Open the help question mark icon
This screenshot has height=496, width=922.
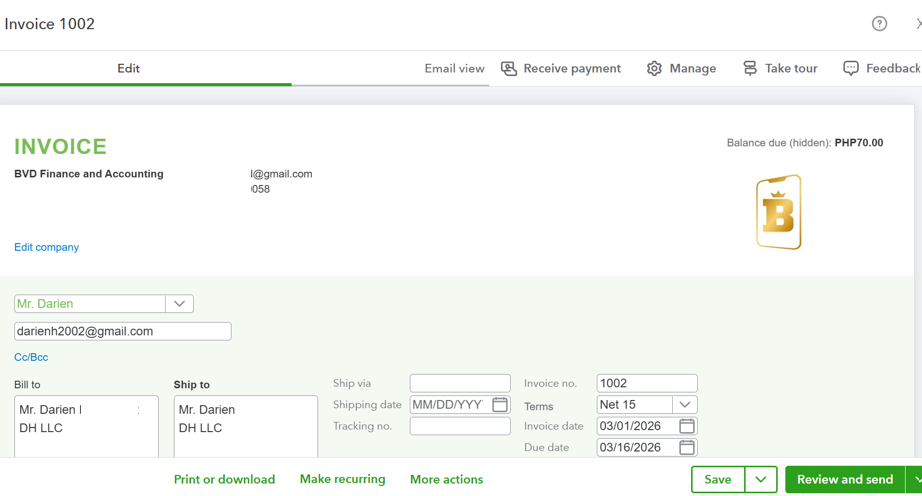tap(879, 24)
